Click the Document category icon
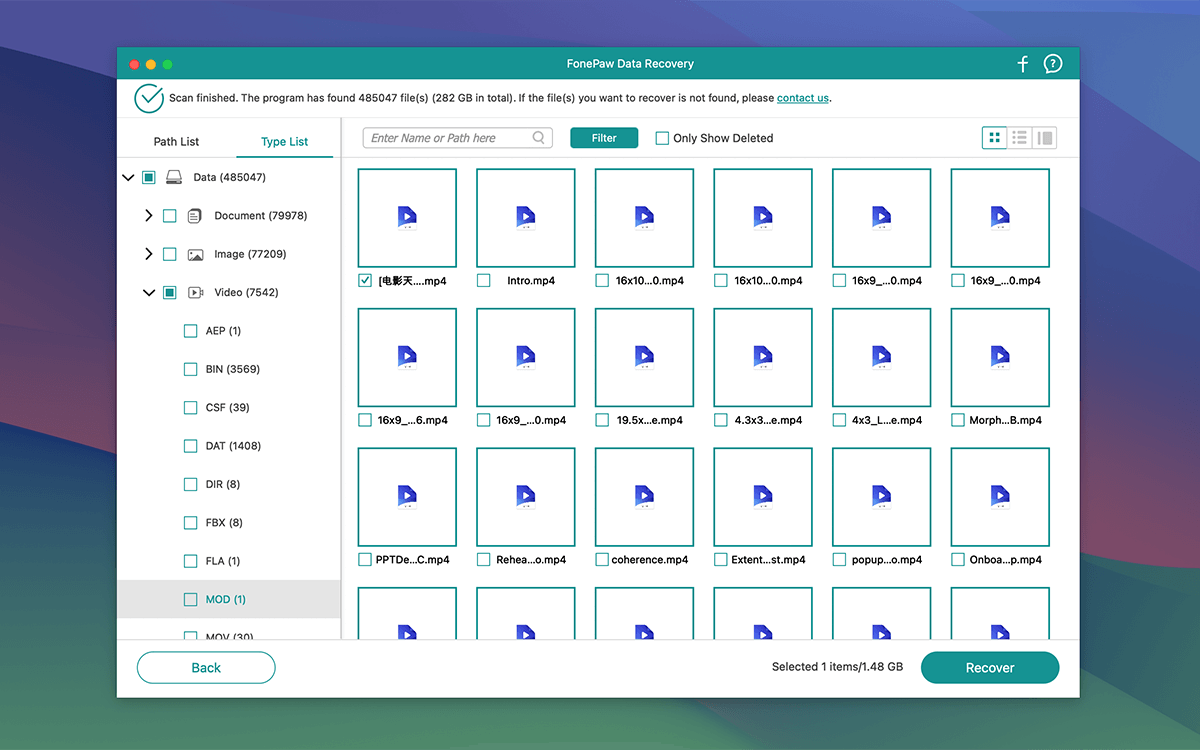This screenshot has width=1200, height=750. [x=195, y=216]
